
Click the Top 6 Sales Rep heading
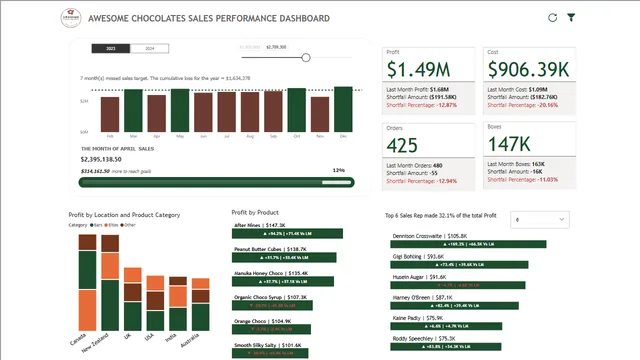click(x=441, y=216)
